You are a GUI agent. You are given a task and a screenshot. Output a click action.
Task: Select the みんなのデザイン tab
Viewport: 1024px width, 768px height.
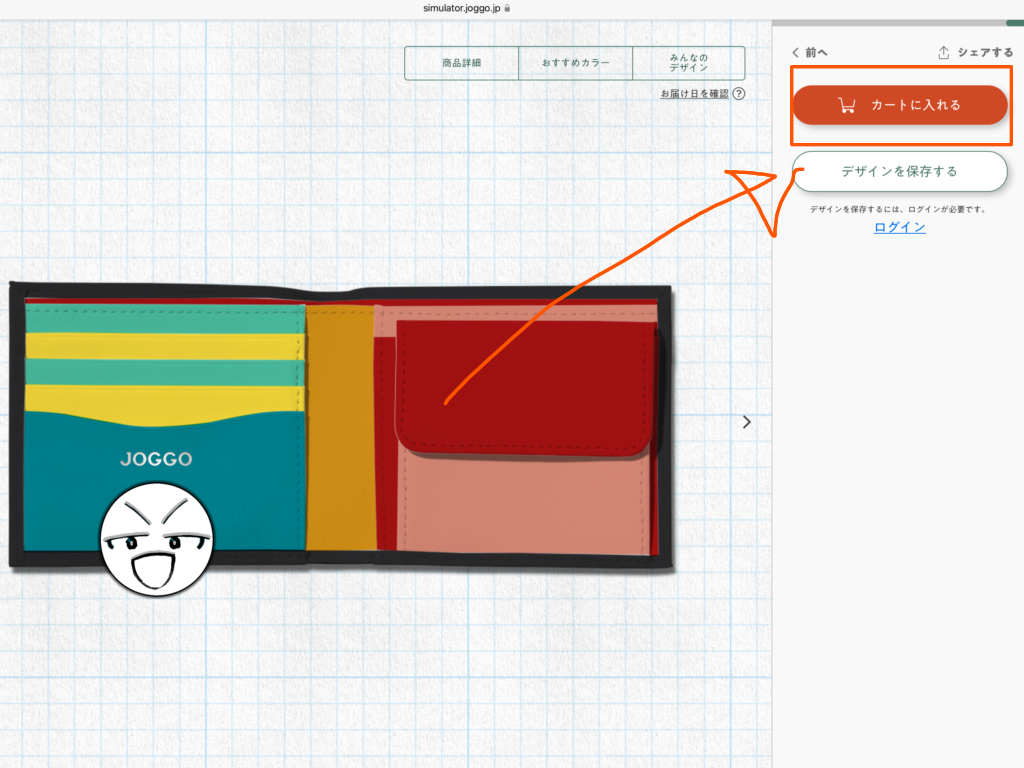pos(688,63)
